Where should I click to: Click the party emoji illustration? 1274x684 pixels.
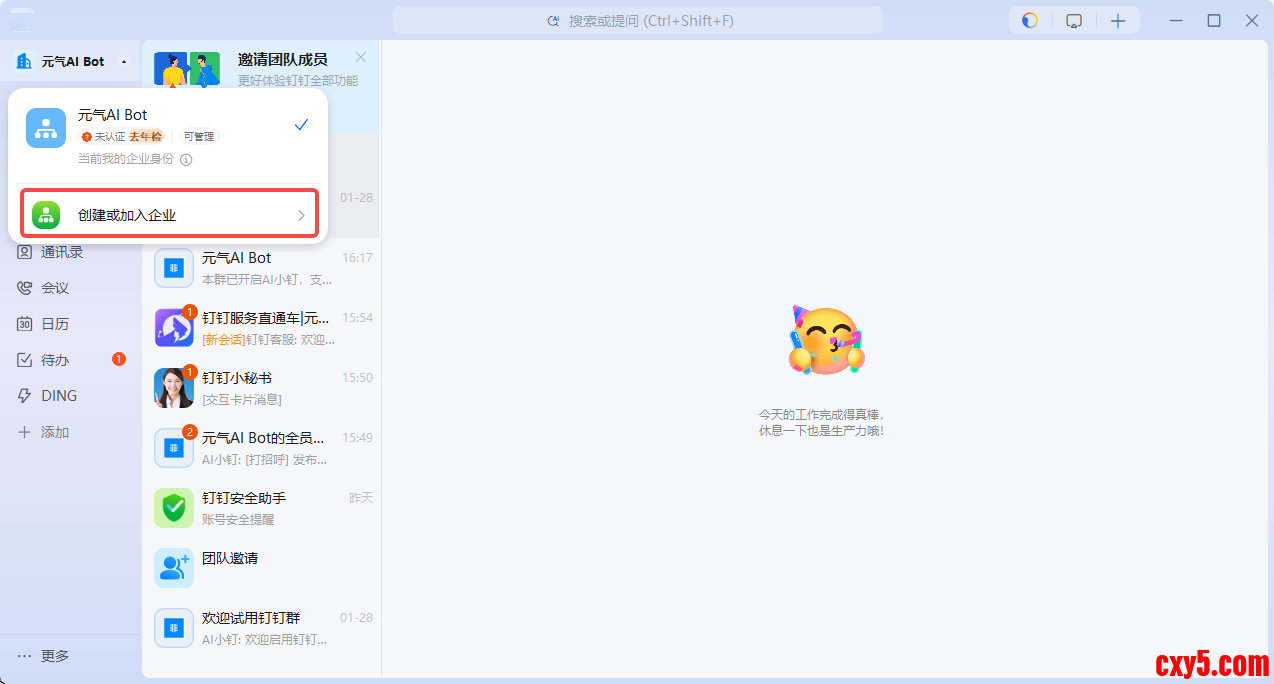[x=825, y=341]
